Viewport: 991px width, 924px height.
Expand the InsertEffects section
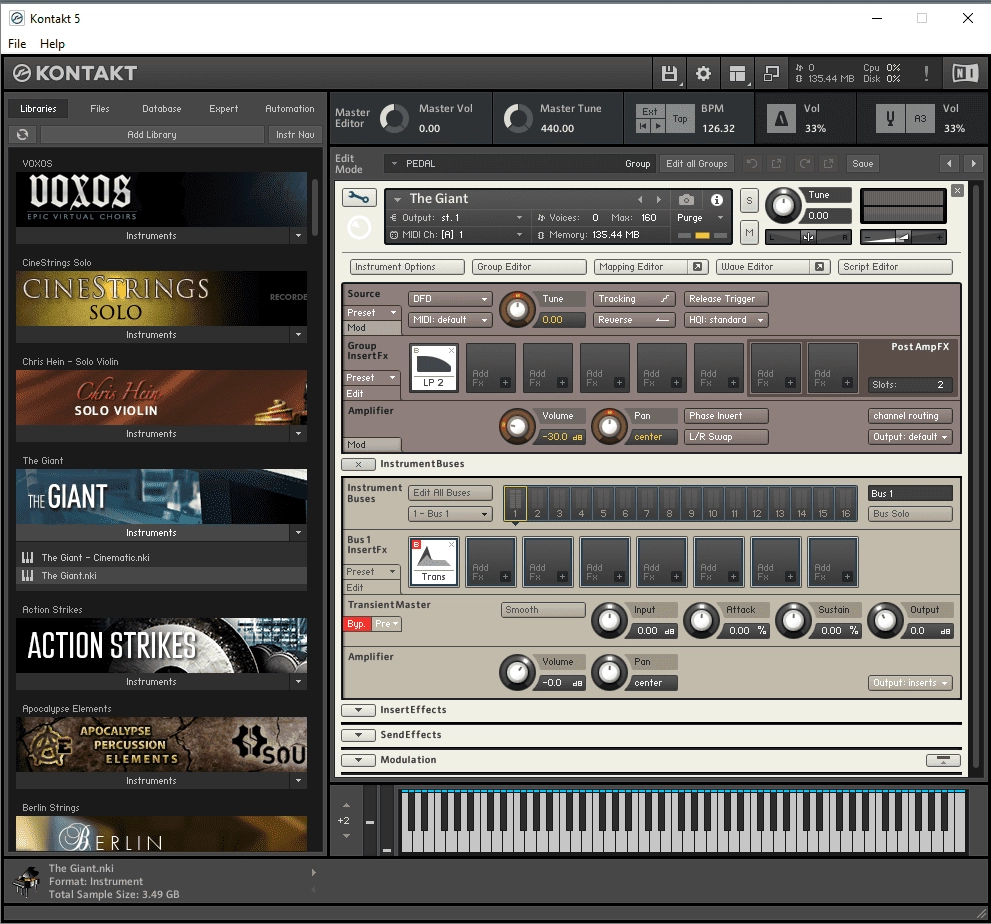[x=358, y=710]
